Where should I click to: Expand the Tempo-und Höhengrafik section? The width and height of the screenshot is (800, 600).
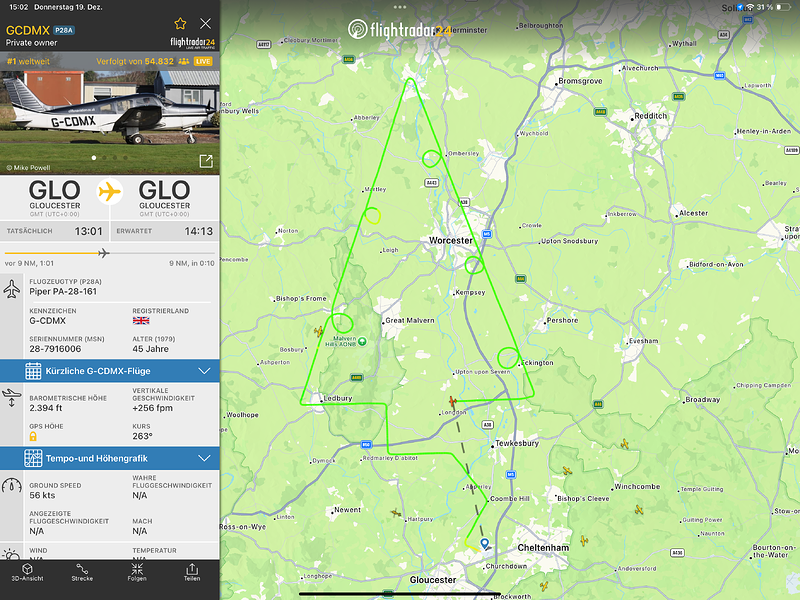point(110,458)
